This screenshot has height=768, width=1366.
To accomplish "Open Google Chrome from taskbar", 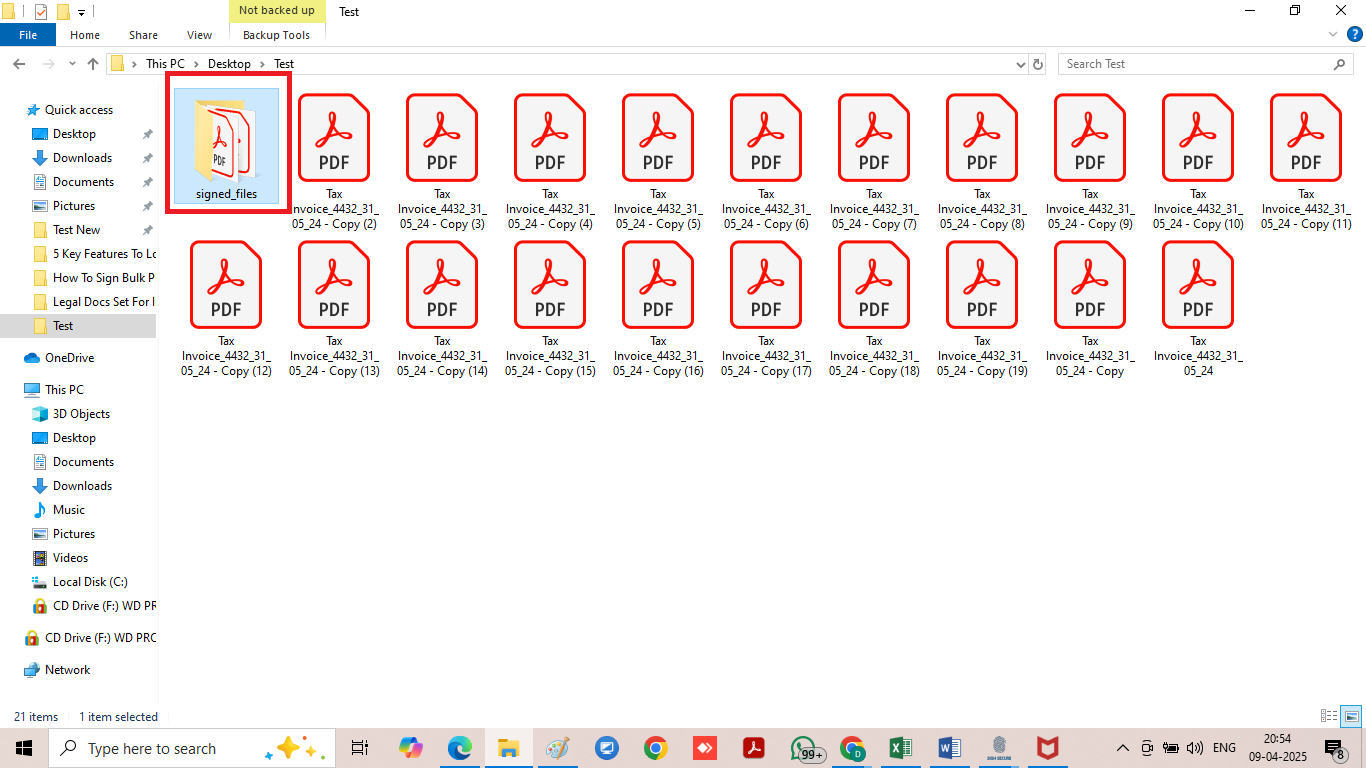I will (x=656, y=748).
